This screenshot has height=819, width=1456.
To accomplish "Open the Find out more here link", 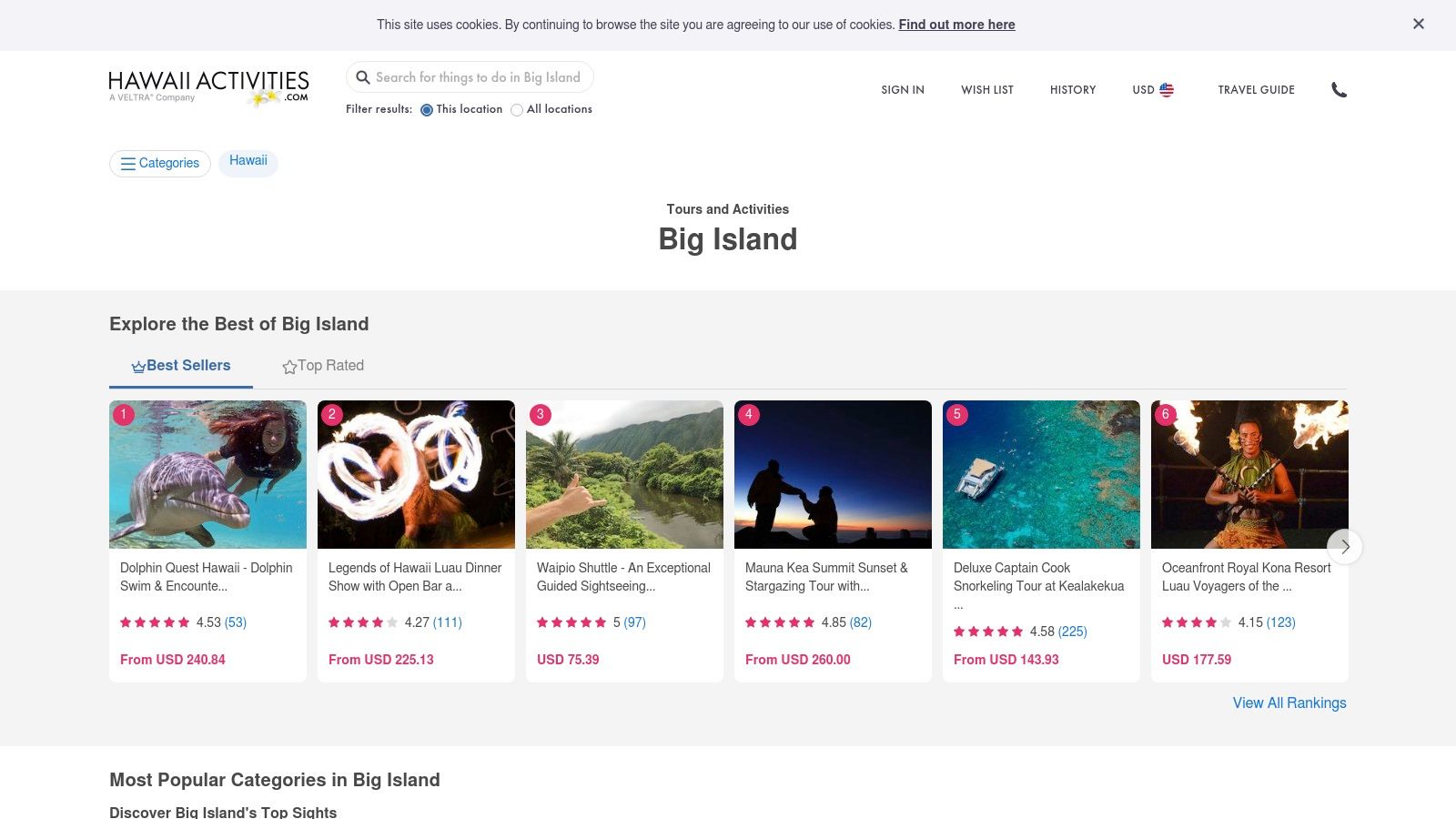I will click(x=956, y=25).
